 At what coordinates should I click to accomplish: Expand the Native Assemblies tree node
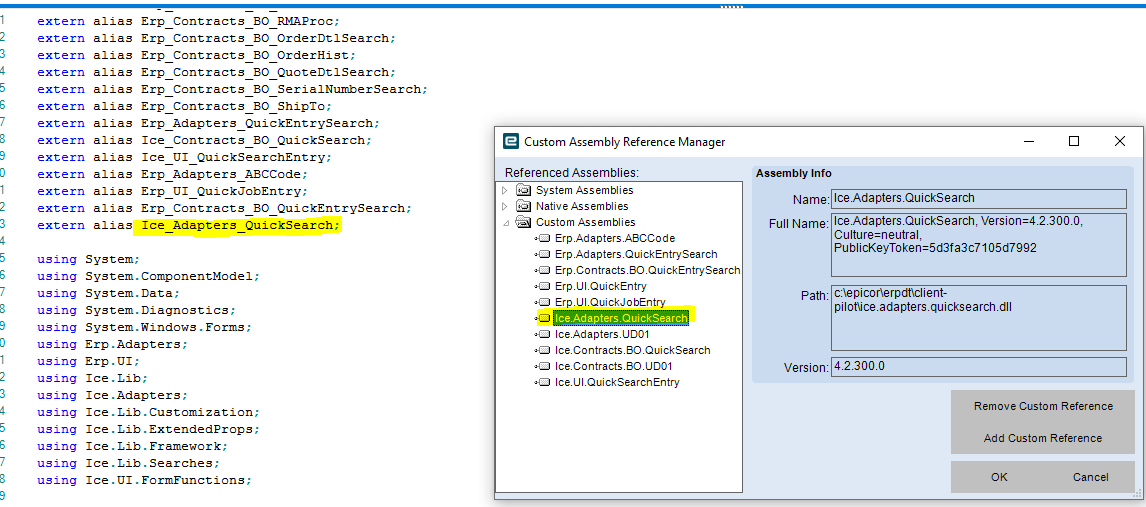coord(505,206)
